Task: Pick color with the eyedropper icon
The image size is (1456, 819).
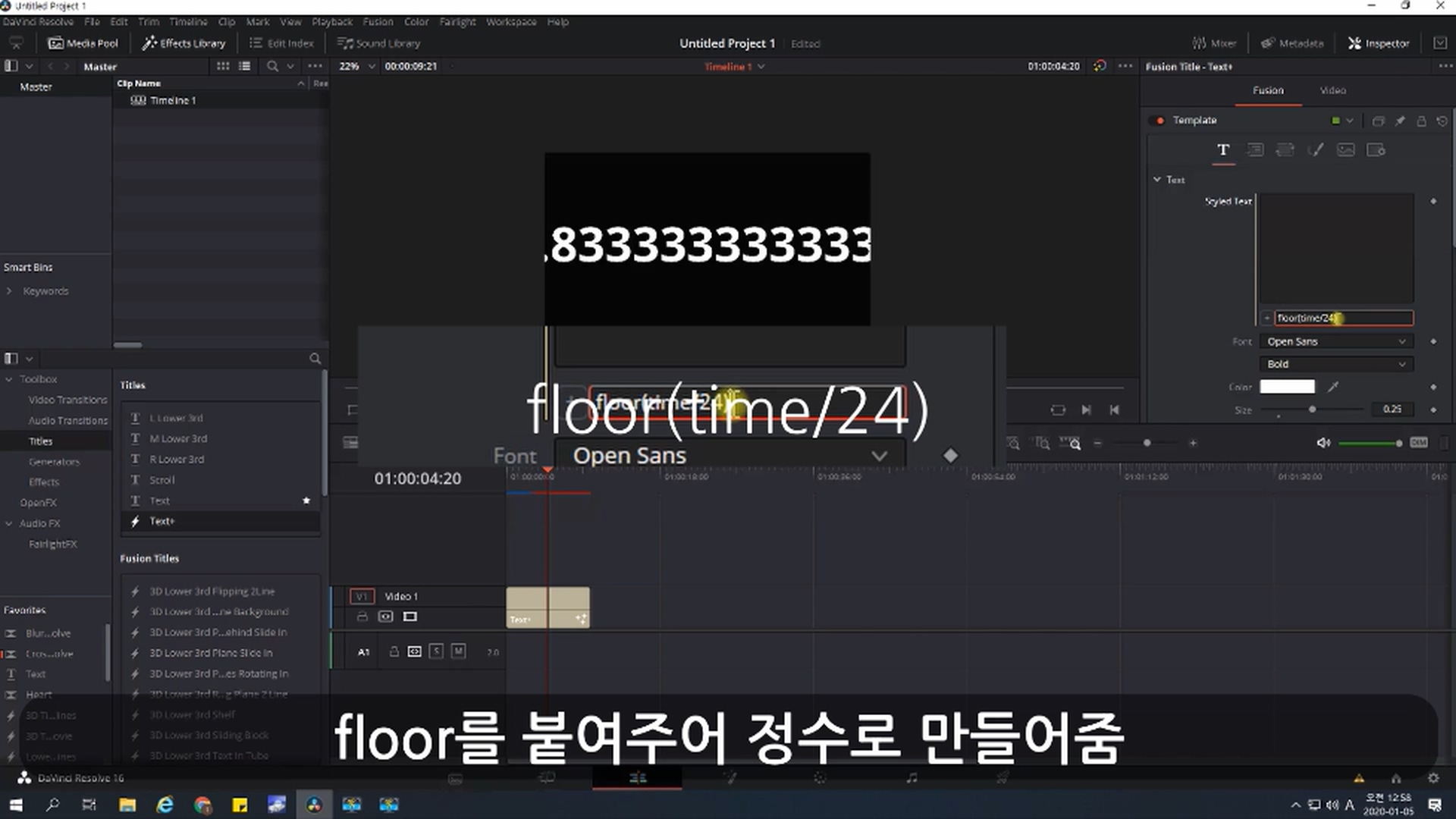Action: click(x=1333, y=387)
